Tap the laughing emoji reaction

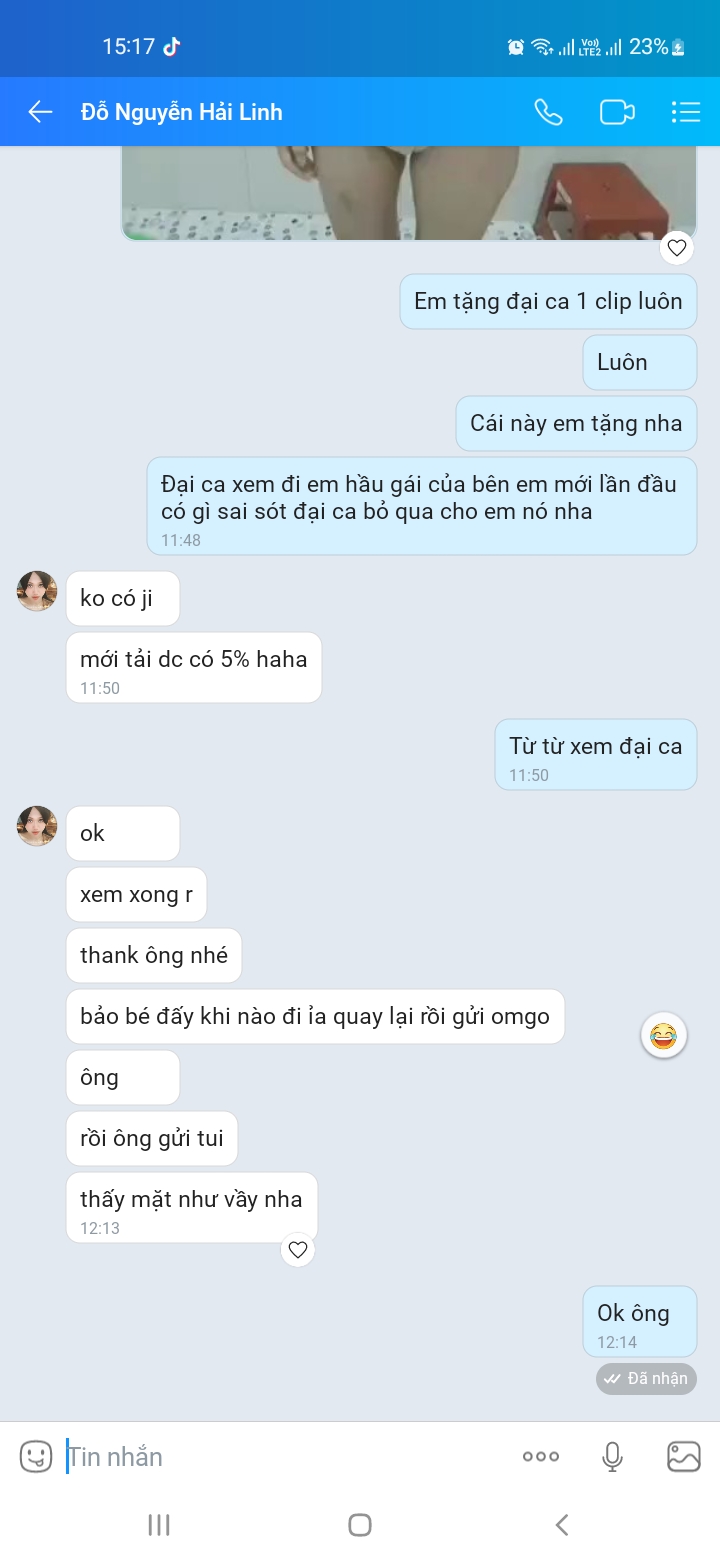[663, 1037]
